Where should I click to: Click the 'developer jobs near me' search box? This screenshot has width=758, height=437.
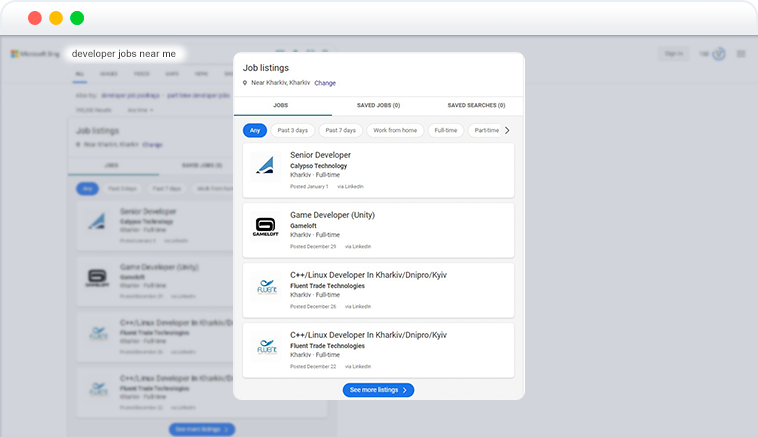(x=125, y=54)
